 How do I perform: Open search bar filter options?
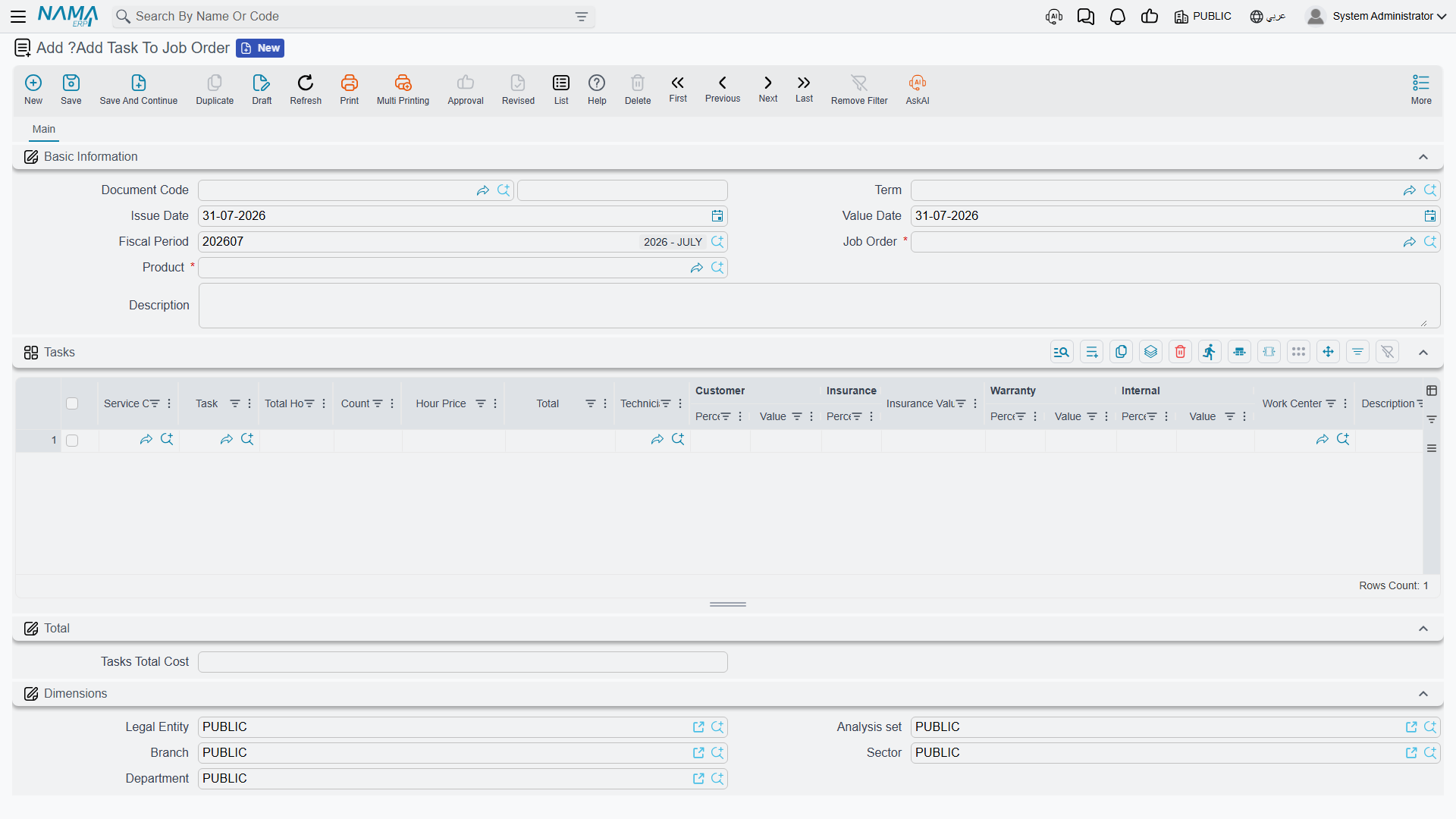[x=582, y=17]
